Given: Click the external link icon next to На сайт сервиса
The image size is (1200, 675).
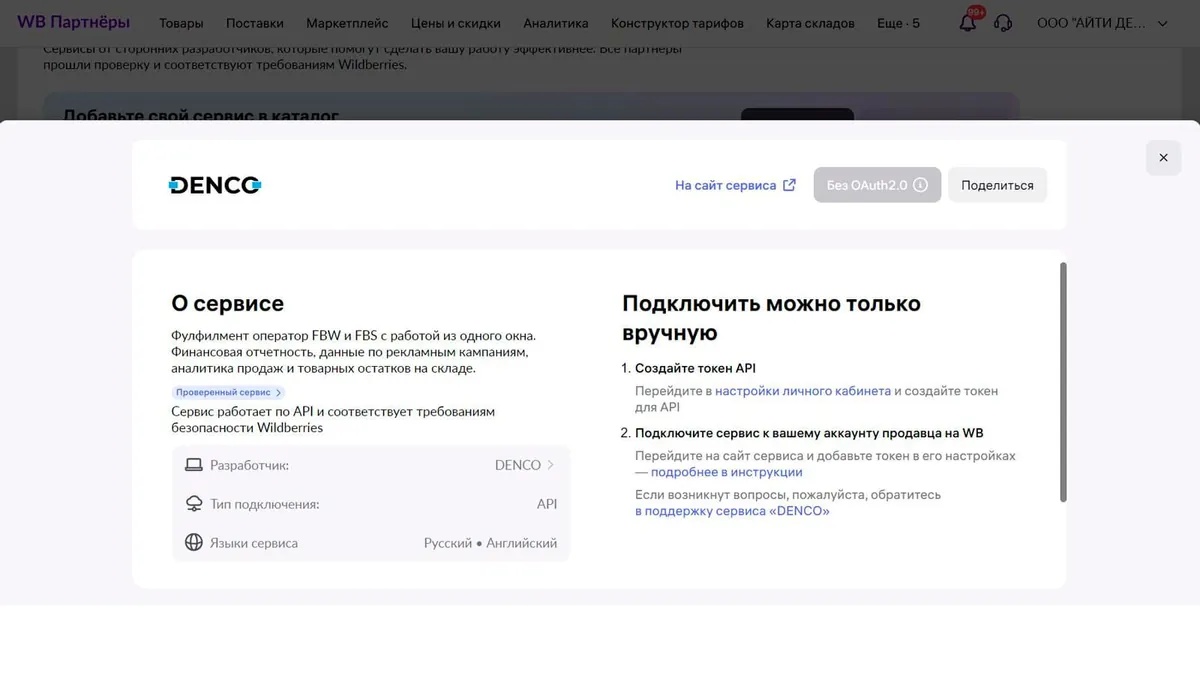Looking at the screenshot, I should 789,185.
